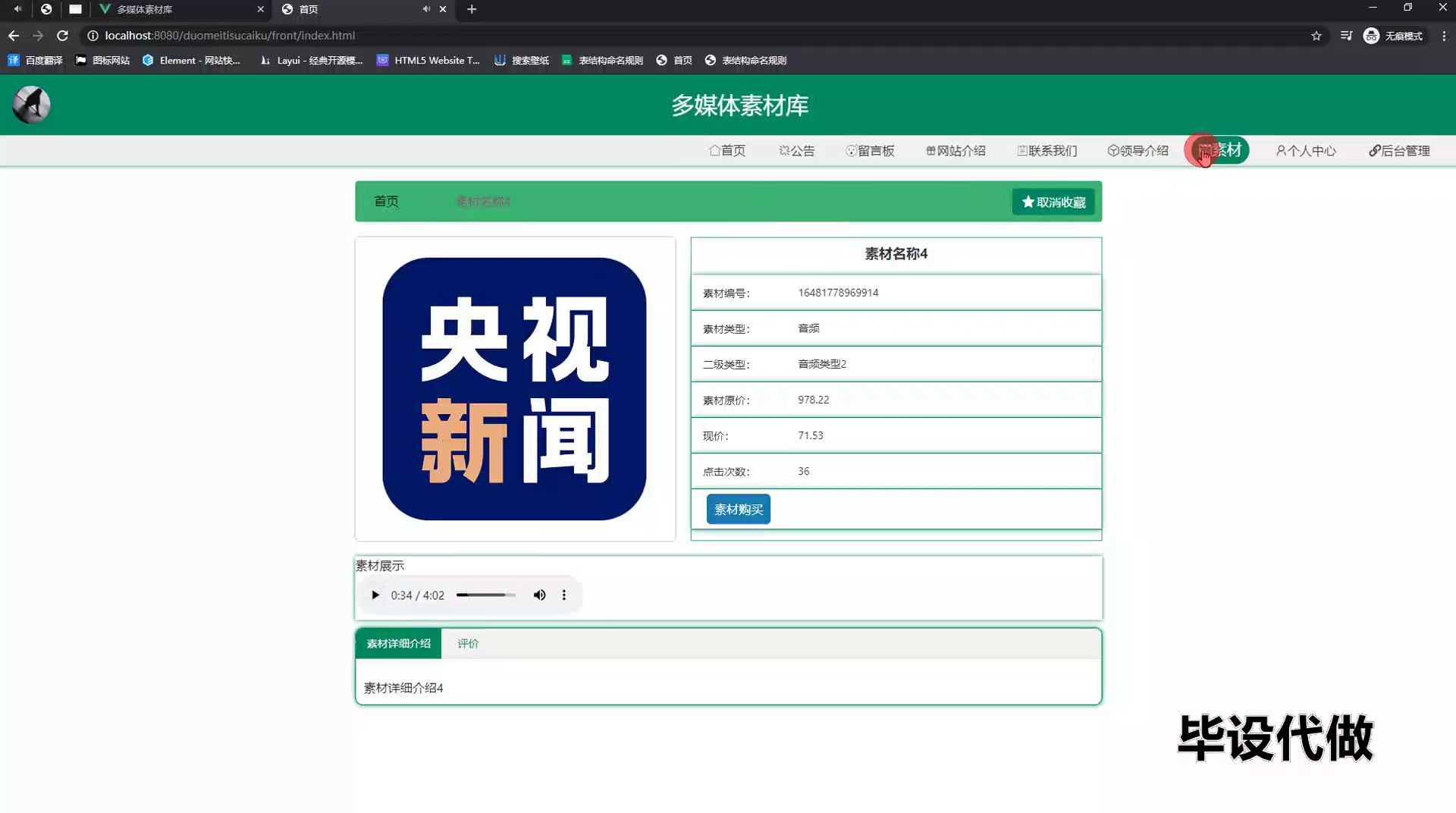1456x813 pixels.
Task: Switch to the 多媒体素材库 browser tab
Action: (180, 9)
